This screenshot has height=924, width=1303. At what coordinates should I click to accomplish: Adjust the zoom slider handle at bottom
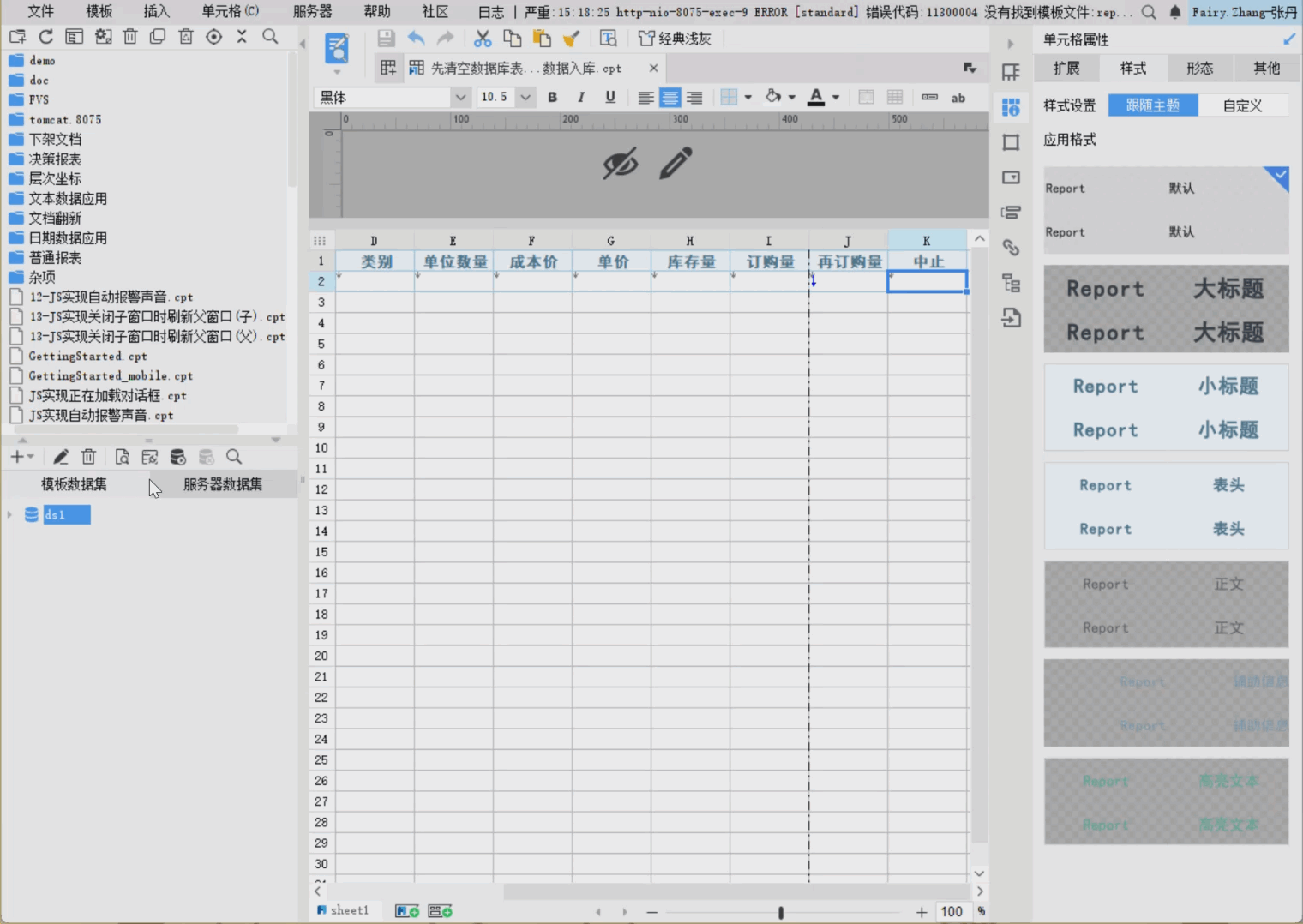pos(781,913)
